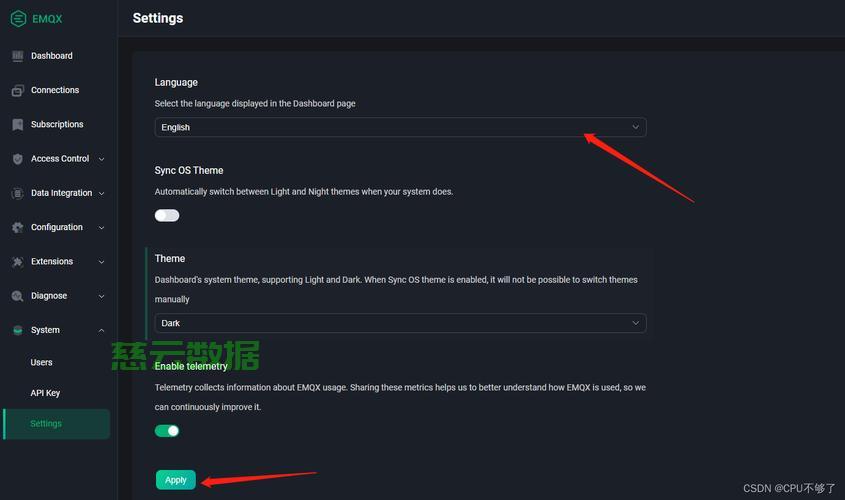
Task: Expand the Diagnose menu chevron
Action: [101, 296]
